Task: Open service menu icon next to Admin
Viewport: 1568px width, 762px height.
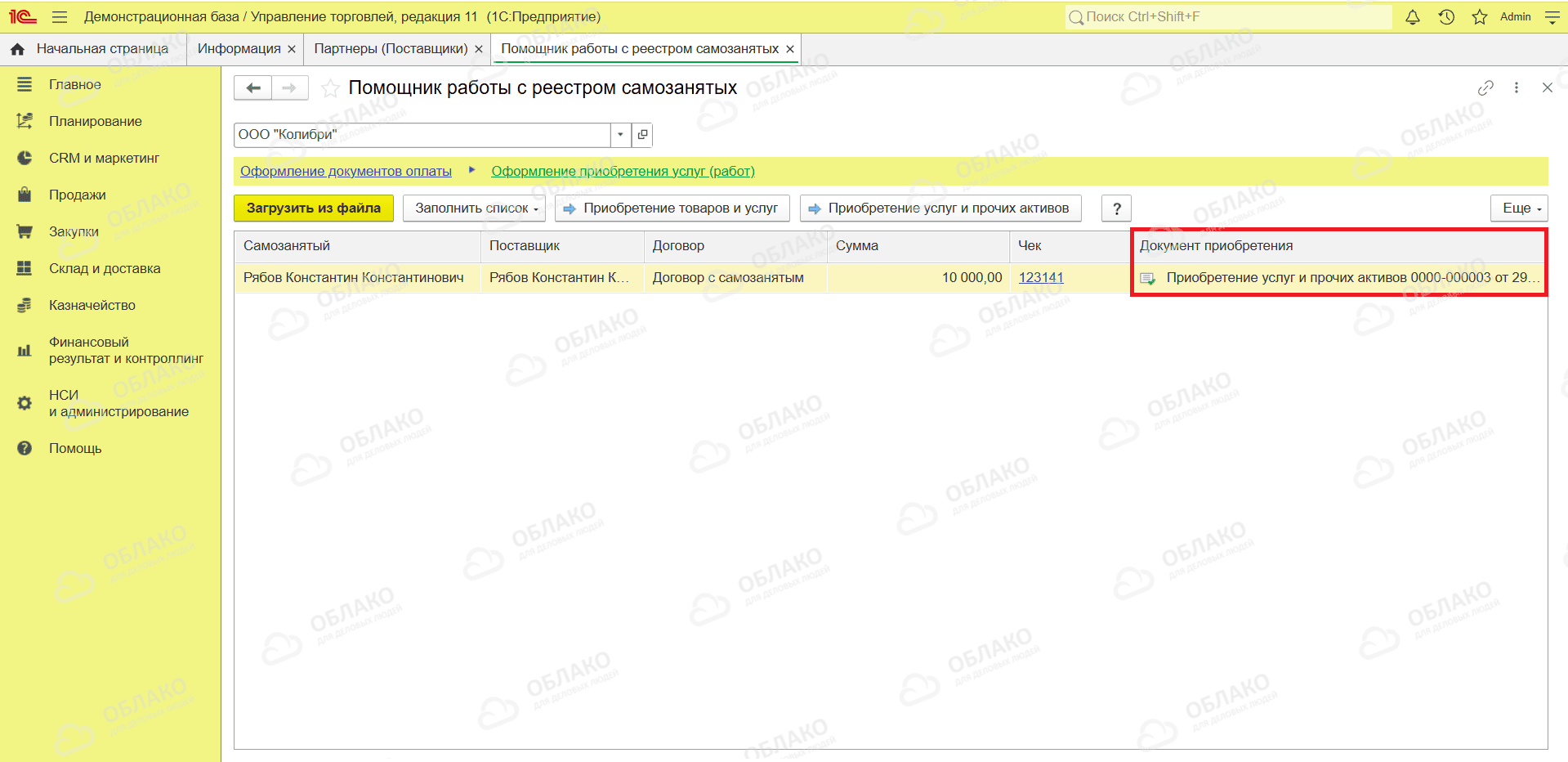Action: (x=1552, y=16)
